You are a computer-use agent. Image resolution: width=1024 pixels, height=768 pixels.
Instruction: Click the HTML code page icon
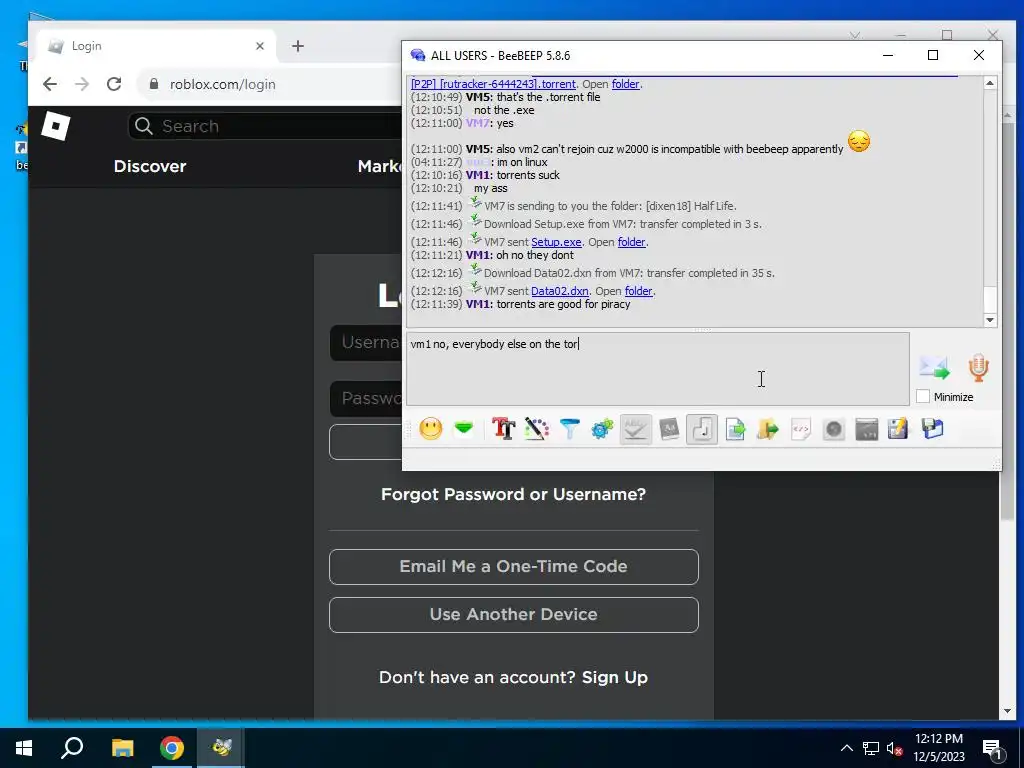801,429
